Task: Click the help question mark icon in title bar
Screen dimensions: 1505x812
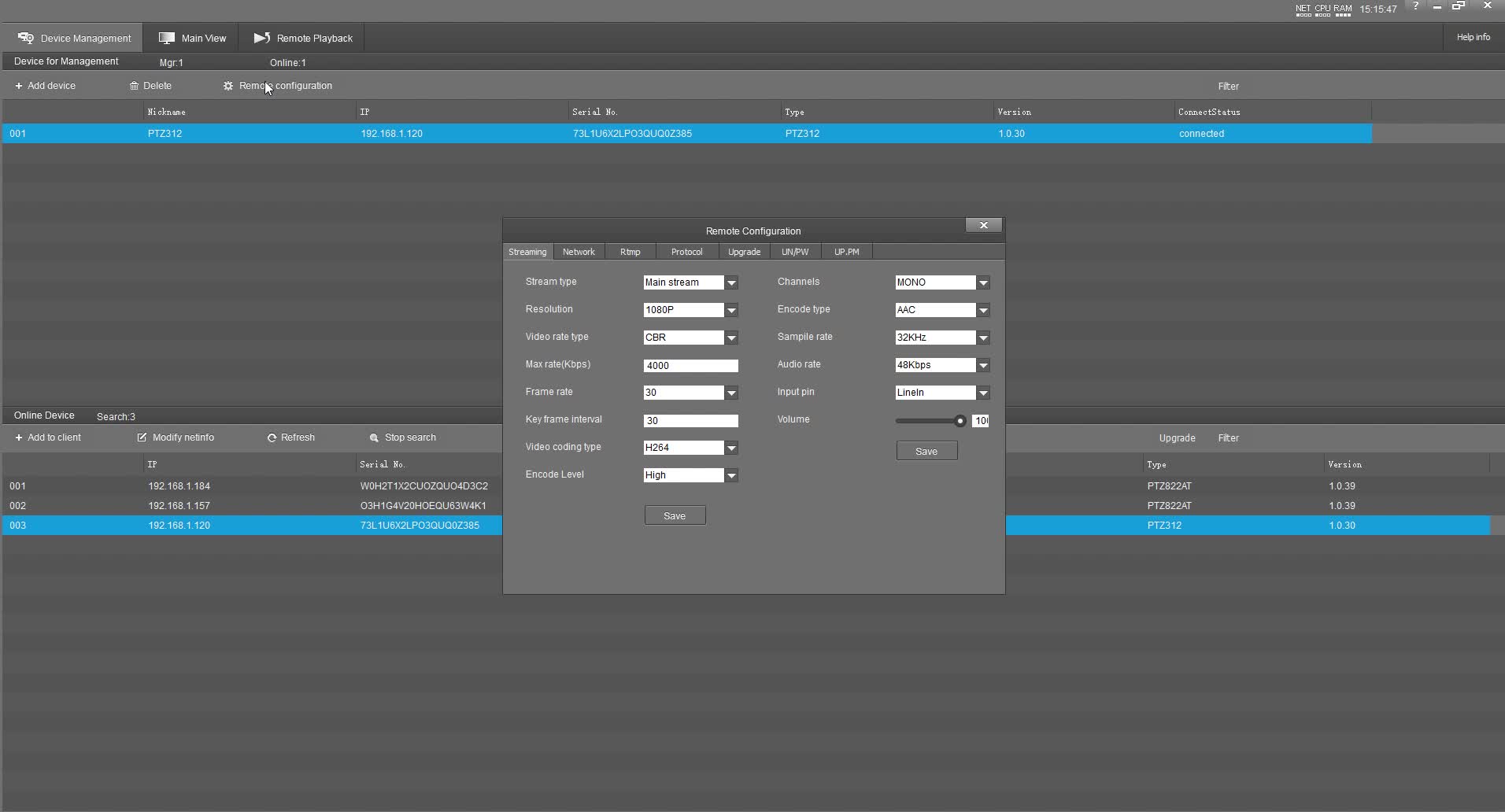Action: tap(1415, 6)
